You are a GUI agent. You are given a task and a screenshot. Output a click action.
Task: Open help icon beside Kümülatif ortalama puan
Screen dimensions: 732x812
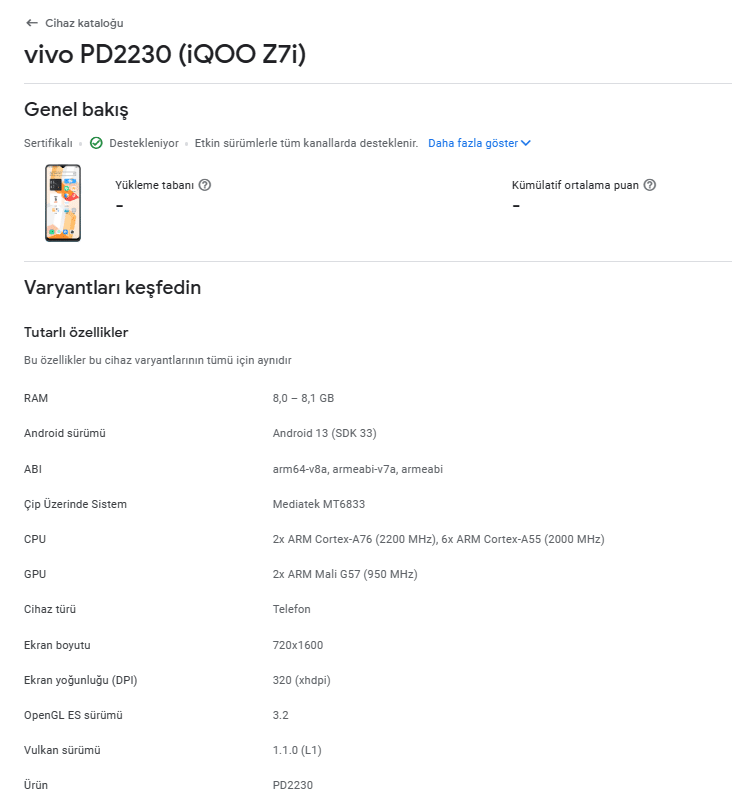(650, 185)
